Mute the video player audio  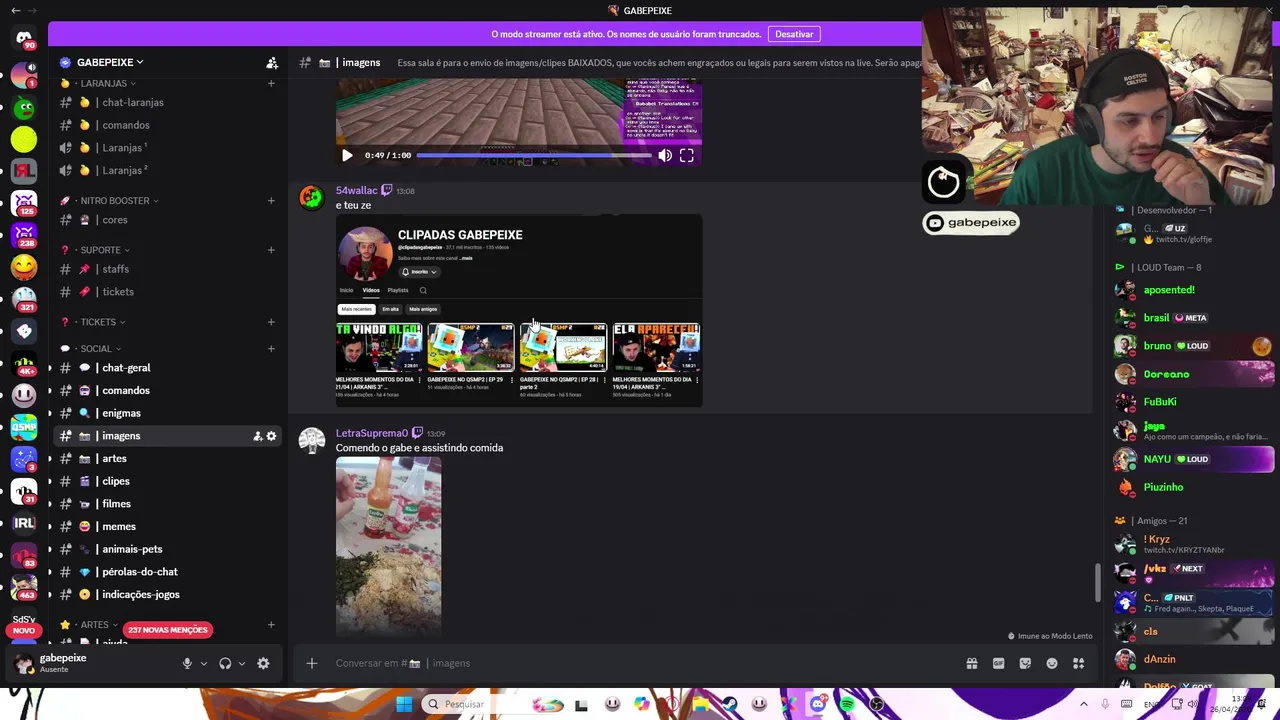(665, 155)
